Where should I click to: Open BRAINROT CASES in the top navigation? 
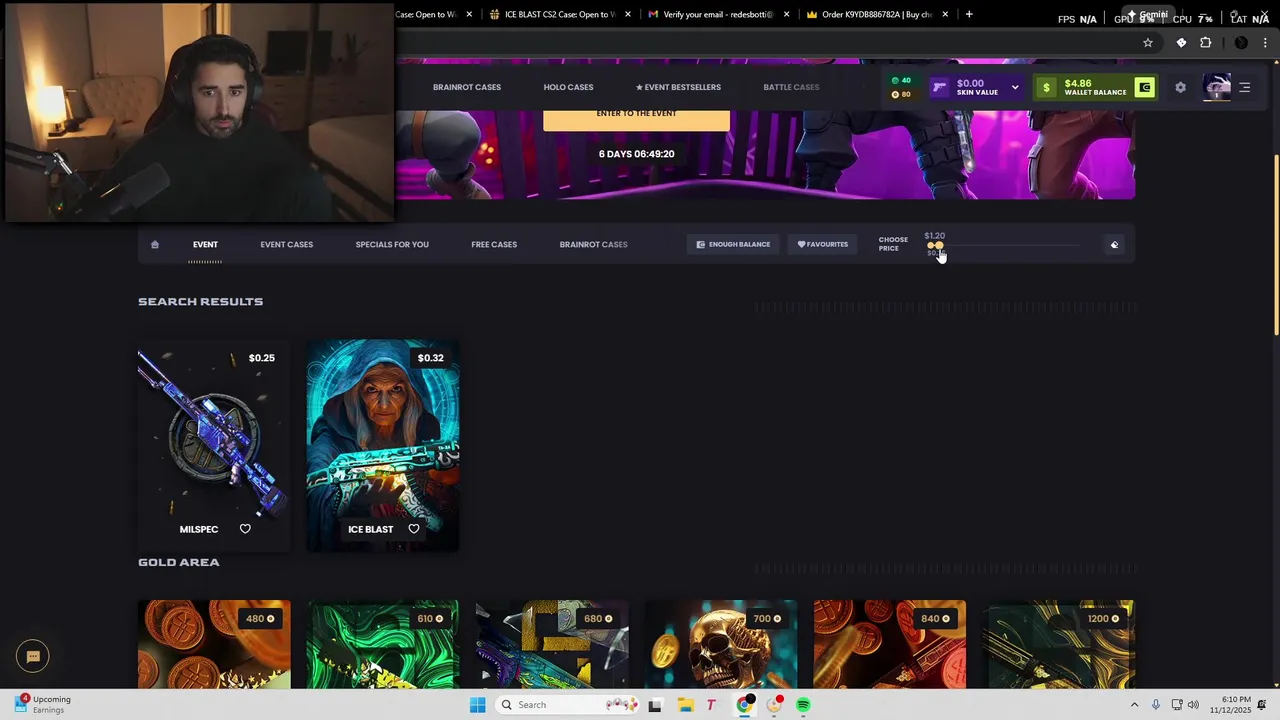click(466, 87)
